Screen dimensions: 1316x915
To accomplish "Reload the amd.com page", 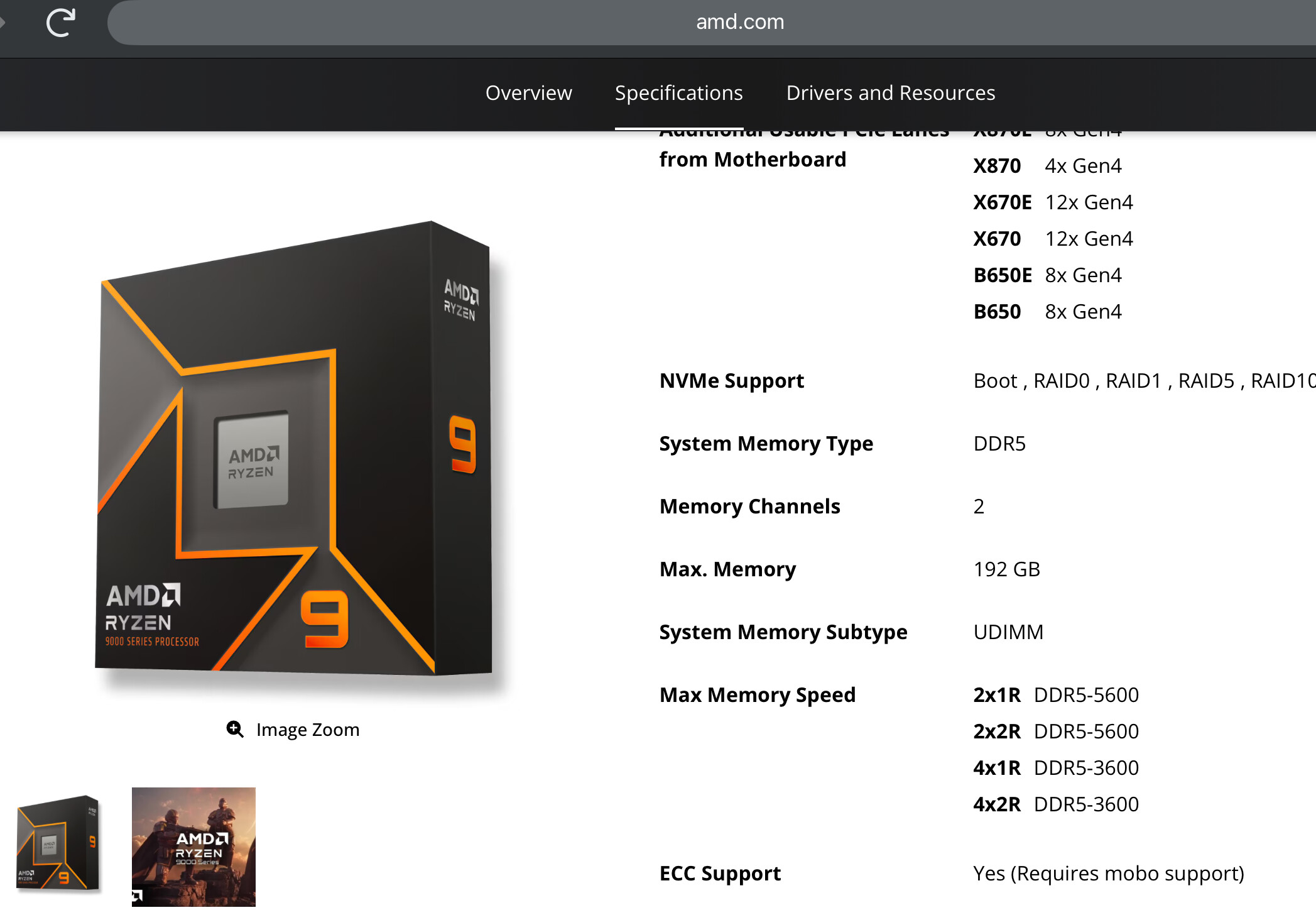I will (61, 23).
